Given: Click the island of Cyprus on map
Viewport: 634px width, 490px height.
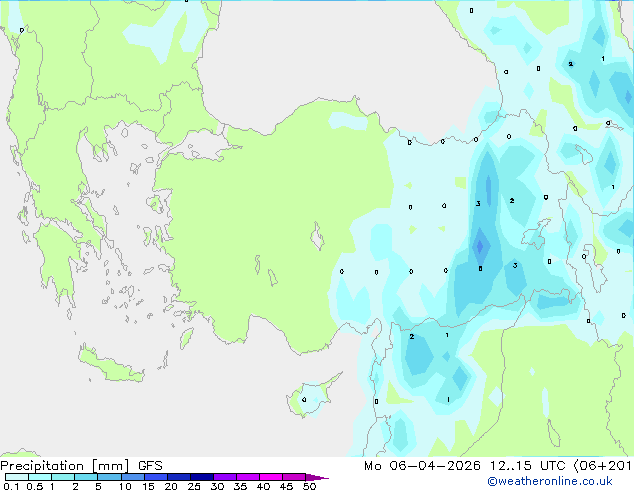Looking at the screenshot, I should [x=312, y=397].
